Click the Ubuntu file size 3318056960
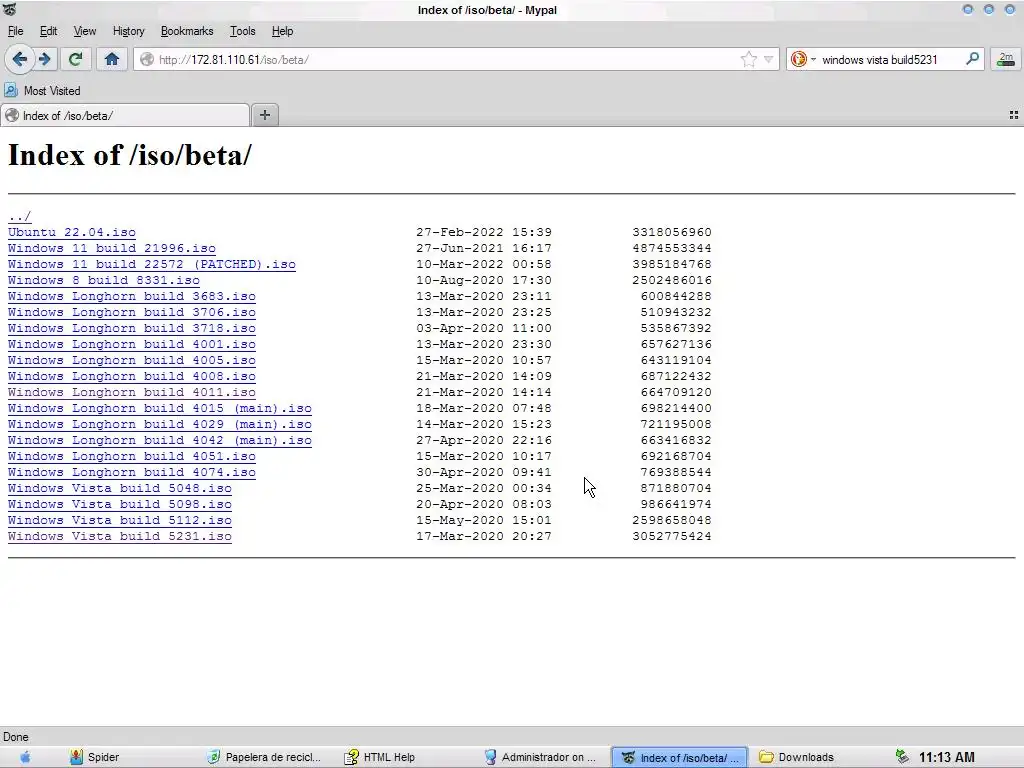 [672, 232]
